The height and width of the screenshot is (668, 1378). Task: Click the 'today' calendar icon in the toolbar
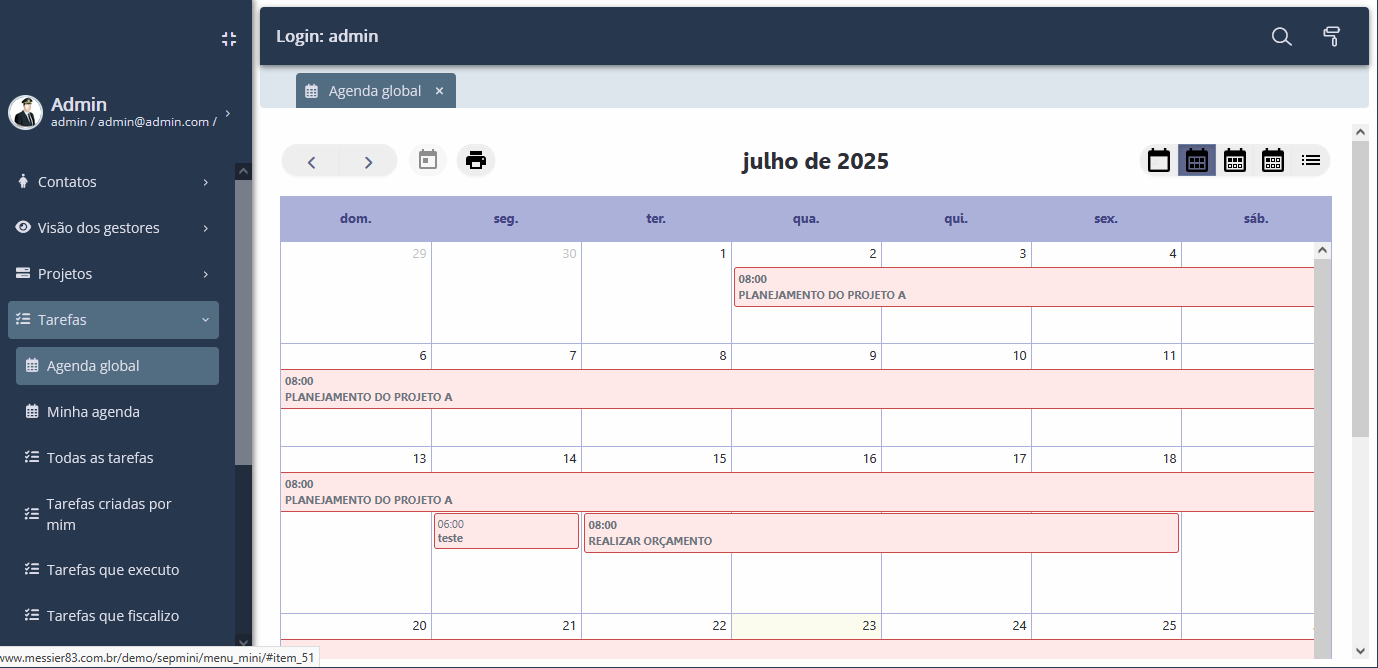(x=427, y=160)
